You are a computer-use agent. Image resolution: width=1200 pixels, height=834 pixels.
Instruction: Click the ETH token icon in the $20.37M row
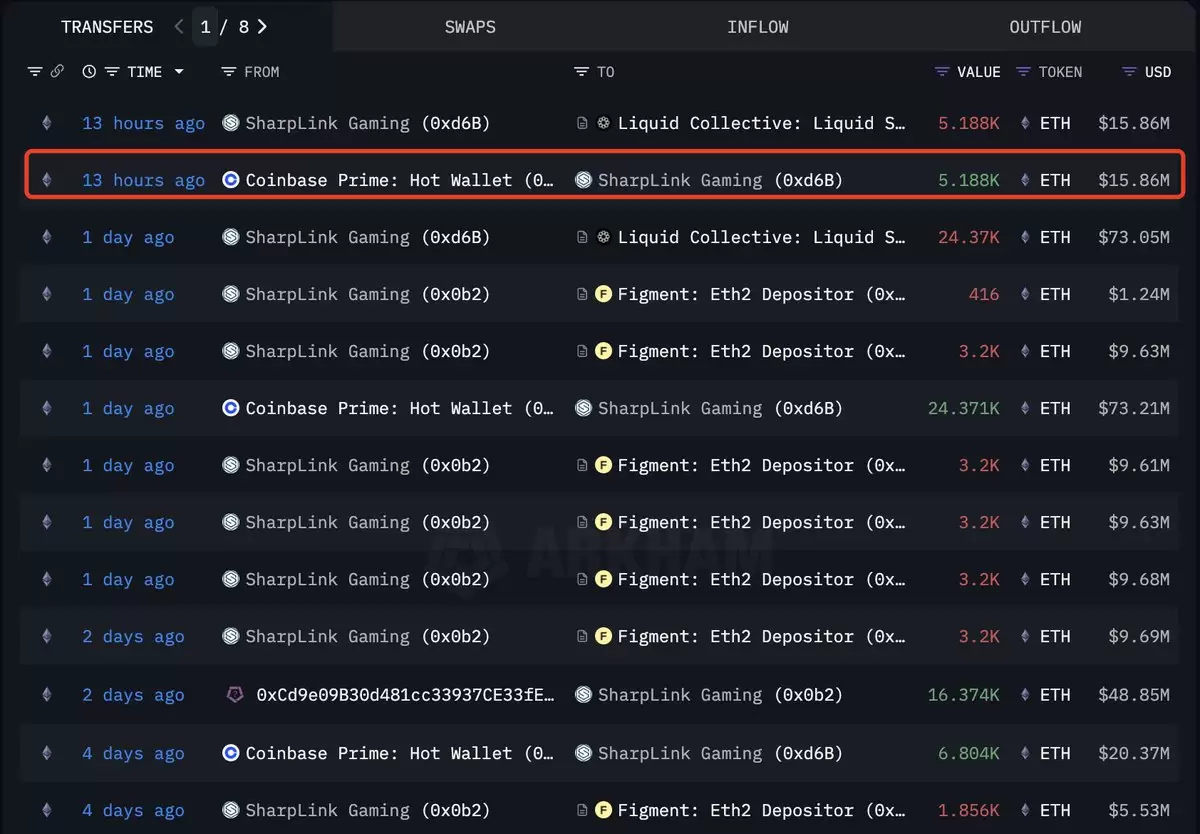tap(1025, 753)
